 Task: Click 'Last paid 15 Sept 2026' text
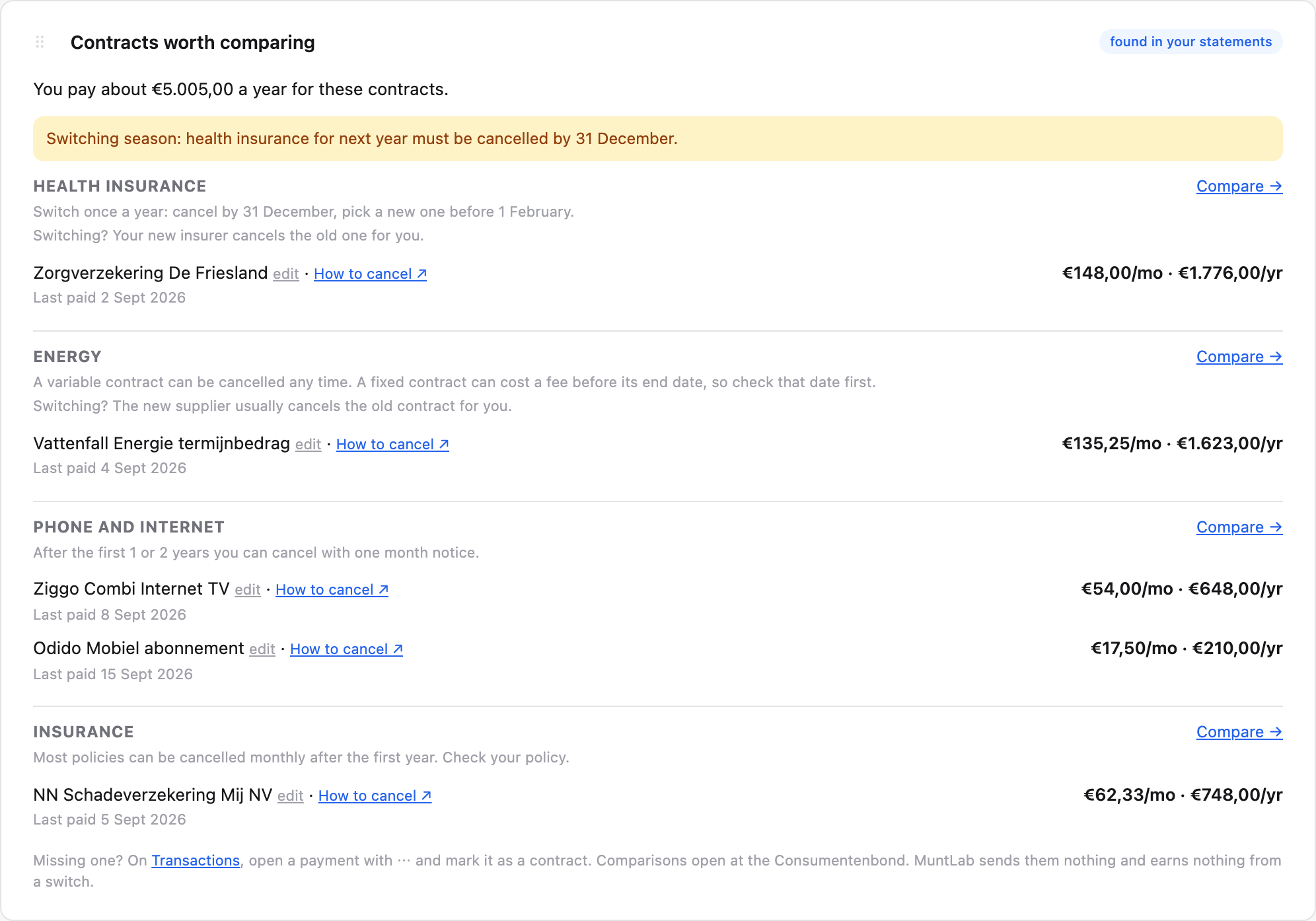[x=113, y=675]
